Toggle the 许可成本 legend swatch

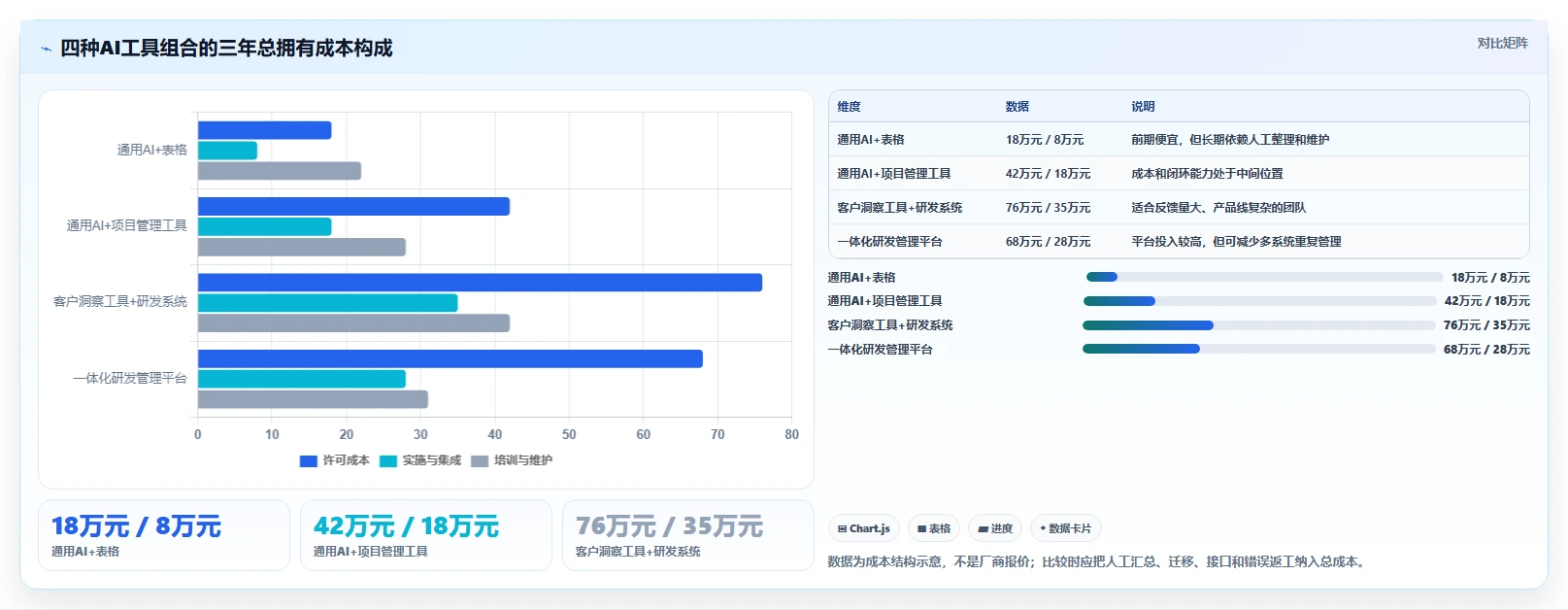309,461
